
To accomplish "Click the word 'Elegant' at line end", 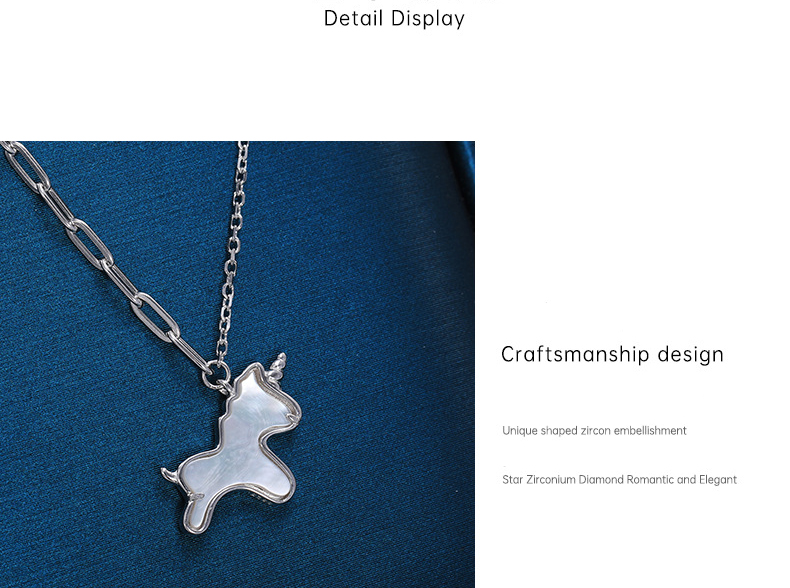I will tap(717, 480).
